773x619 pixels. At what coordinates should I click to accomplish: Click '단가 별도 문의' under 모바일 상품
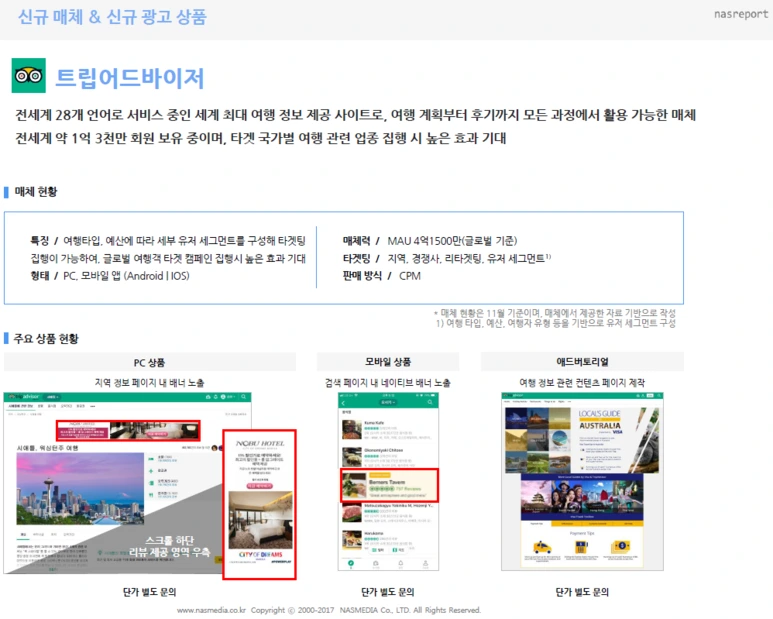point(388,592)
